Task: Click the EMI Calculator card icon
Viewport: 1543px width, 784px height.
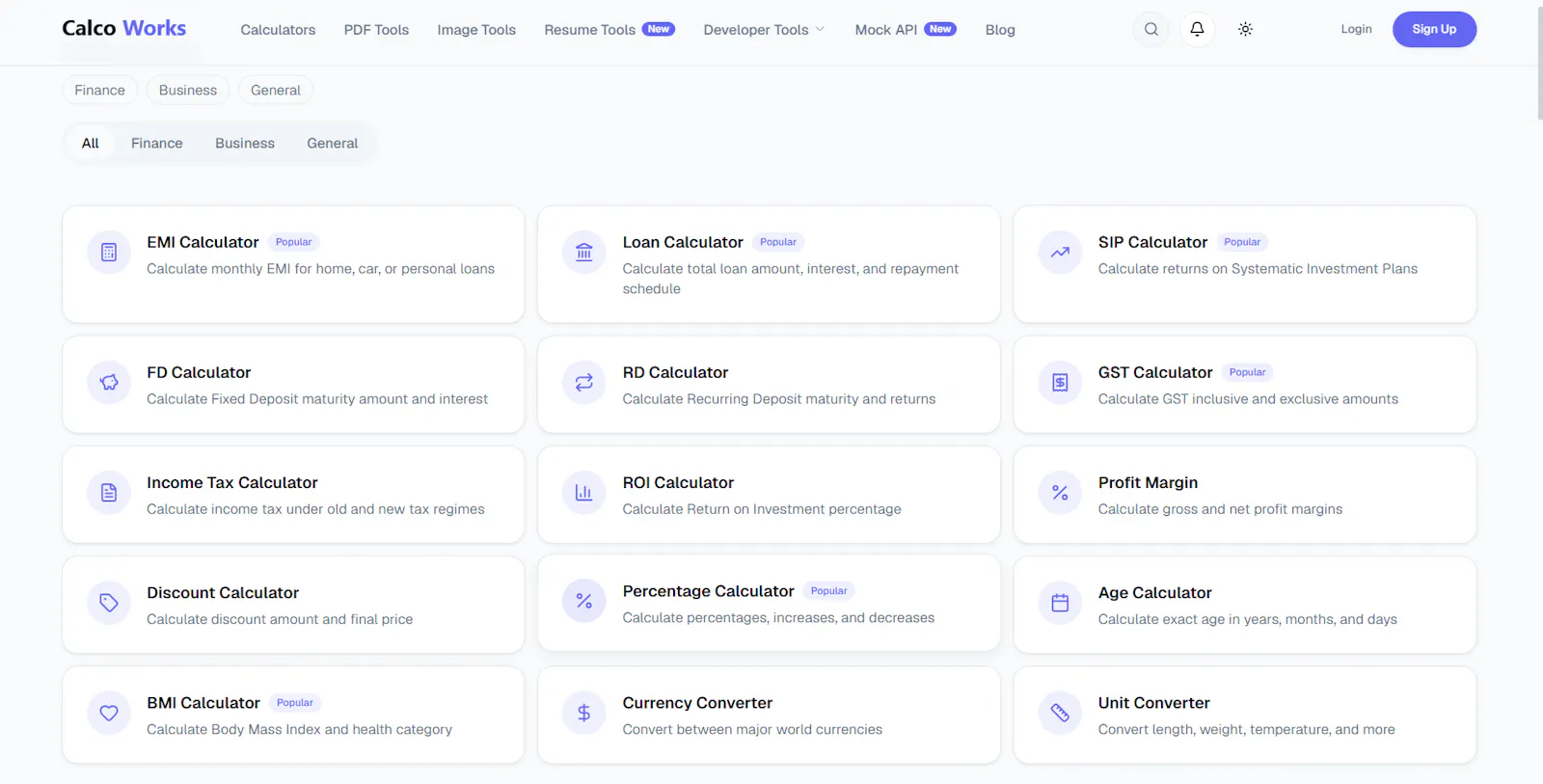Action: 109,253
